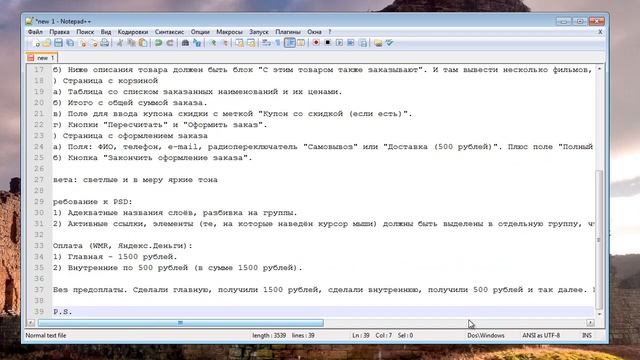
Task: Open the Макросы menu
Action: tap(229, 32)
